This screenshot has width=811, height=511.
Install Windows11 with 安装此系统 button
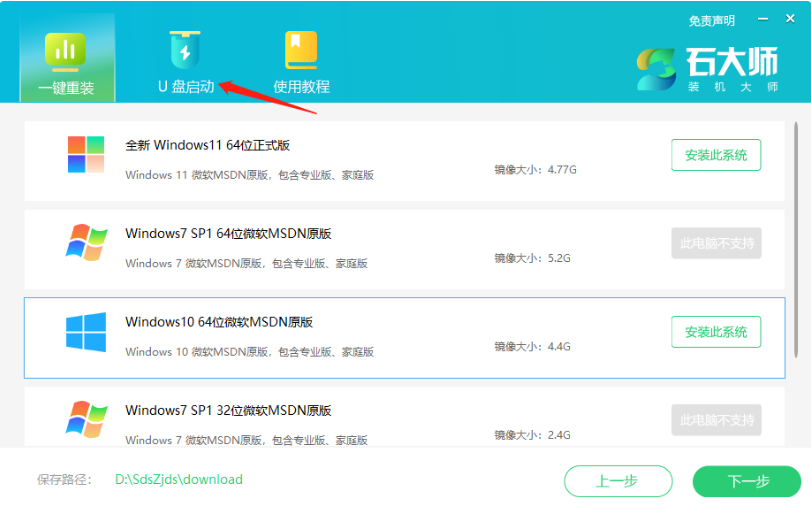(x=716, y=155)
